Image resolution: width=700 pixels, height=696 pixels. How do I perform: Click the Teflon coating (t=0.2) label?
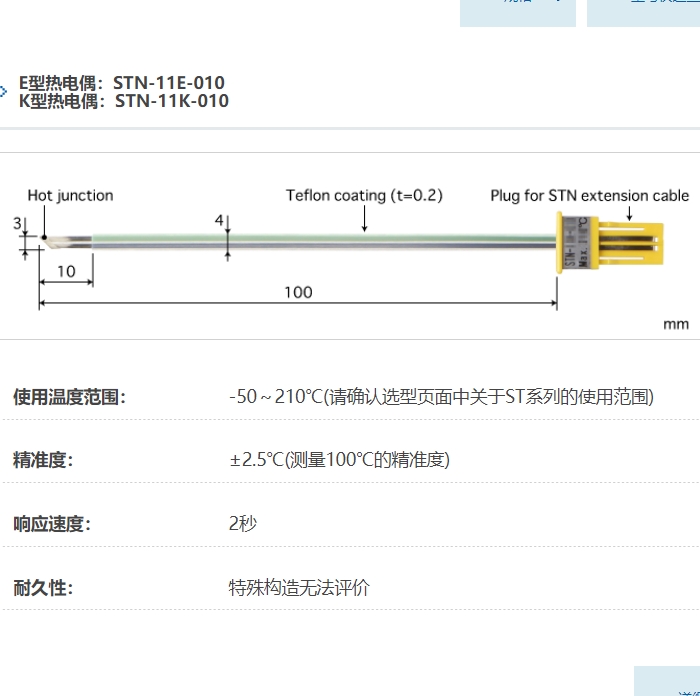click(364, 196)
